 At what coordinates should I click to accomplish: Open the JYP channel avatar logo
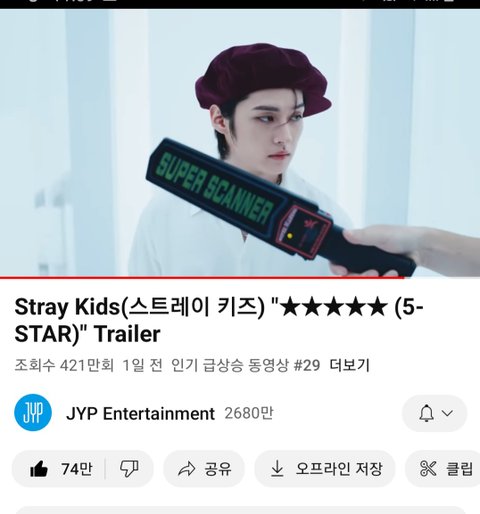coord(33,413)
